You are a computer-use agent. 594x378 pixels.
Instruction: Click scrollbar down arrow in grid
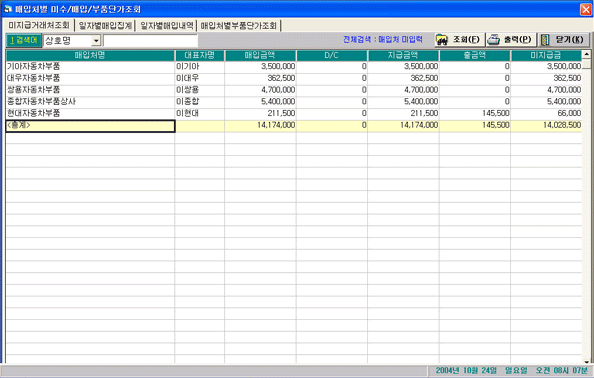click(x=586, y=361)
